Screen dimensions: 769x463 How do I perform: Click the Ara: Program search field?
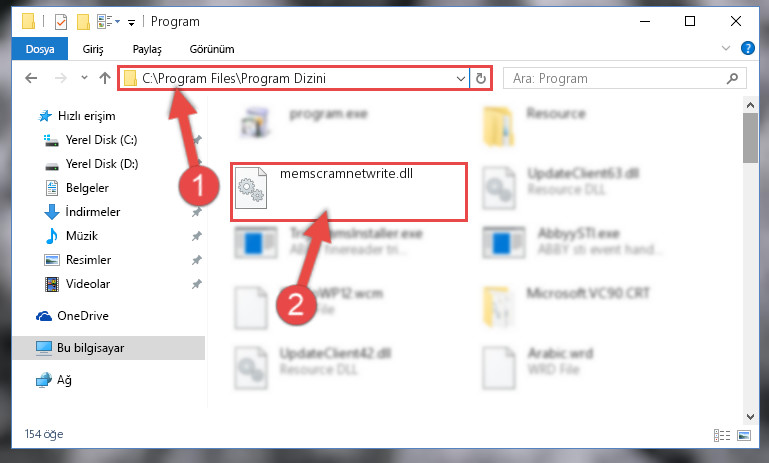[625, 78]
